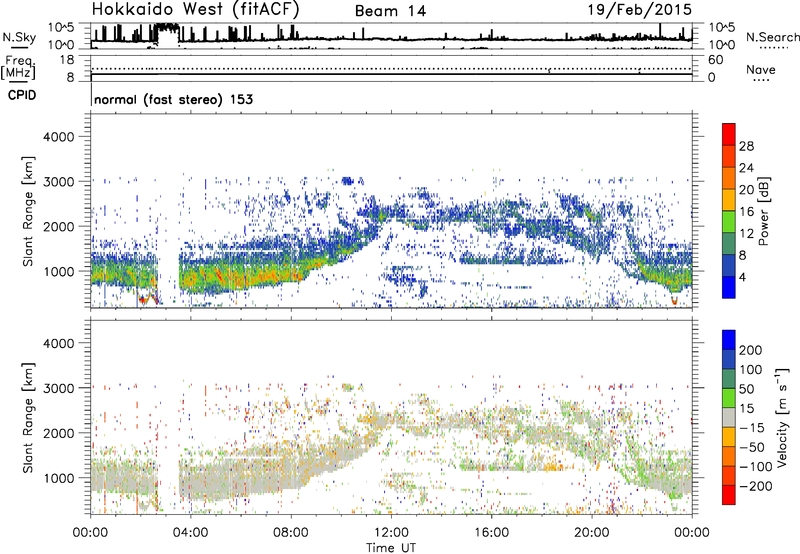Select 'Slant Range [km]' label of power panel
Viewport: 800px width, 554px height.
click(x=28, y=211)
